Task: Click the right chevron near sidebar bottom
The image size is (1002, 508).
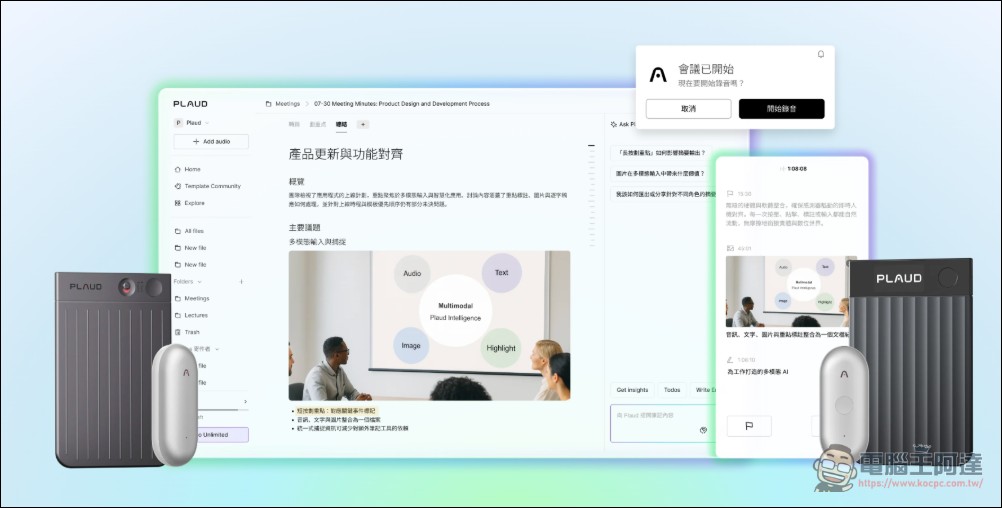Action: click(x=245, y=401)
